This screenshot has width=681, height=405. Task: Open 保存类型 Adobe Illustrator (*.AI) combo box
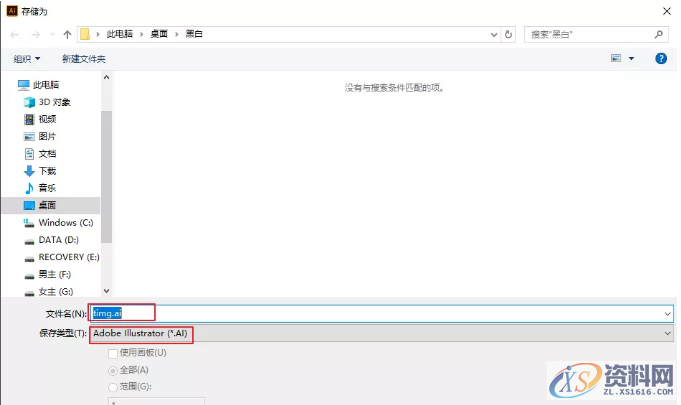coord(381,333)
